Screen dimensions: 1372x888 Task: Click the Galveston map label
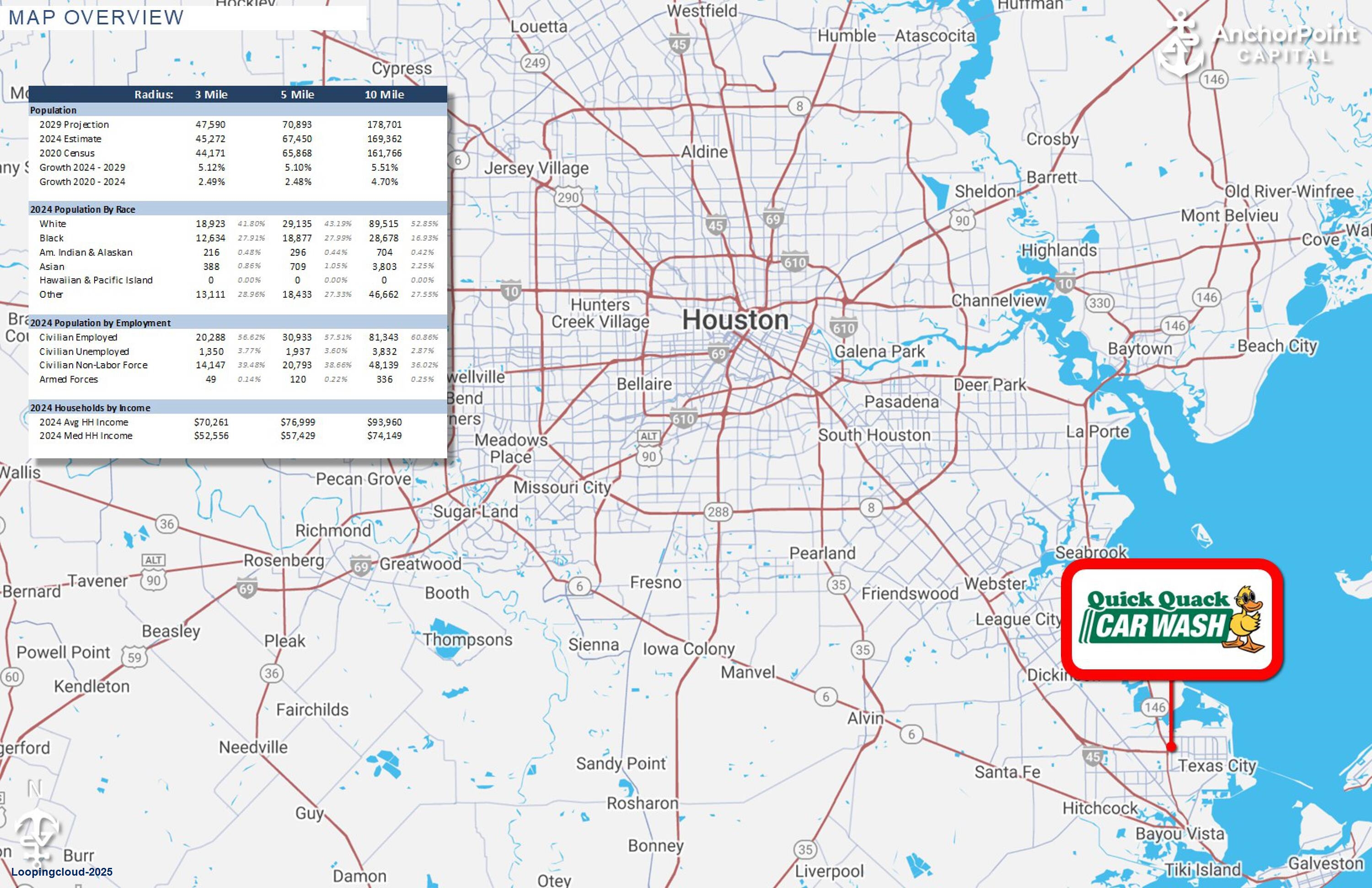[x=1326, y=863]
